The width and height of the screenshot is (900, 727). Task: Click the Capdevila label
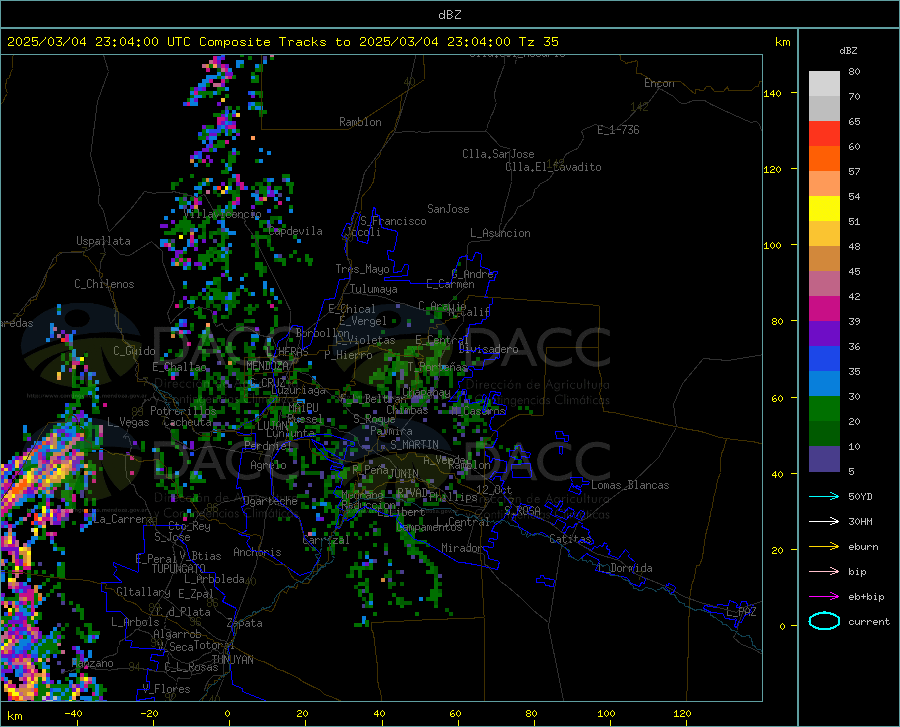pyautogui.click(x=295, y=231)
